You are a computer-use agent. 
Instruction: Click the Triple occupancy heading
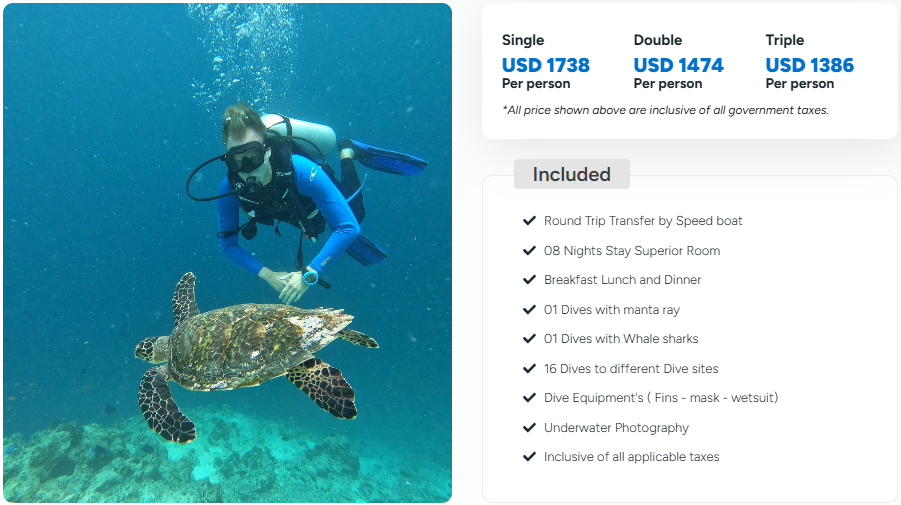click(785, 40)
